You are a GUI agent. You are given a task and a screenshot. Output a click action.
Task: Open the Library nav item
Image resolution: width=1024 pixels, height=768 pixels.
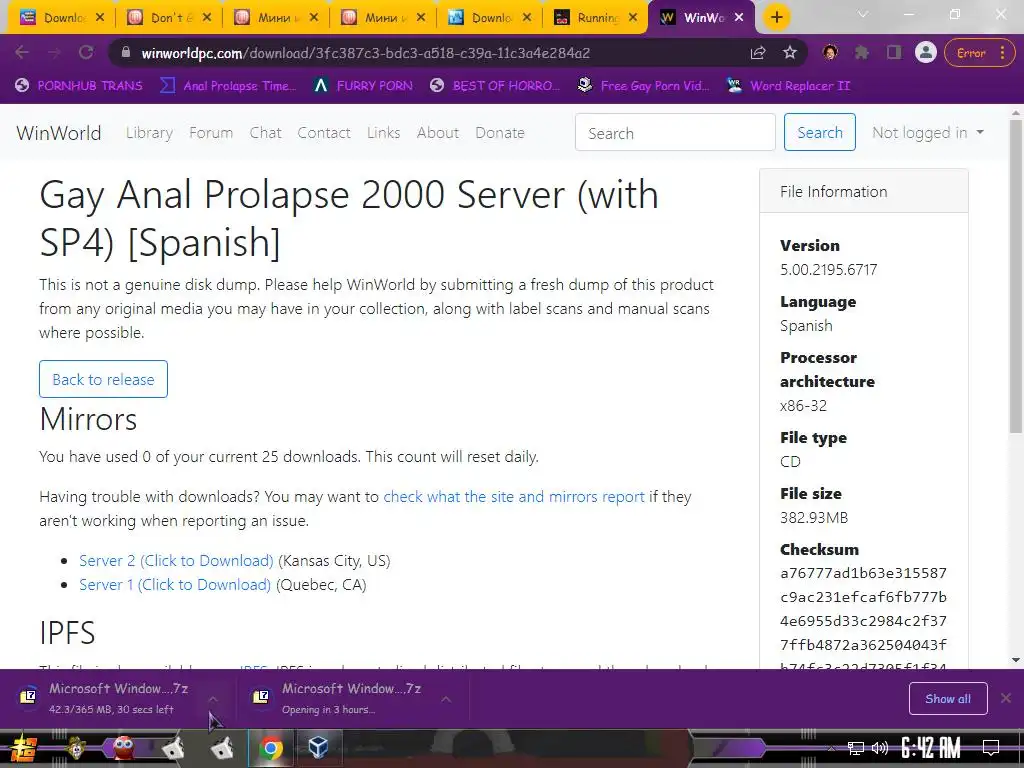150,133
